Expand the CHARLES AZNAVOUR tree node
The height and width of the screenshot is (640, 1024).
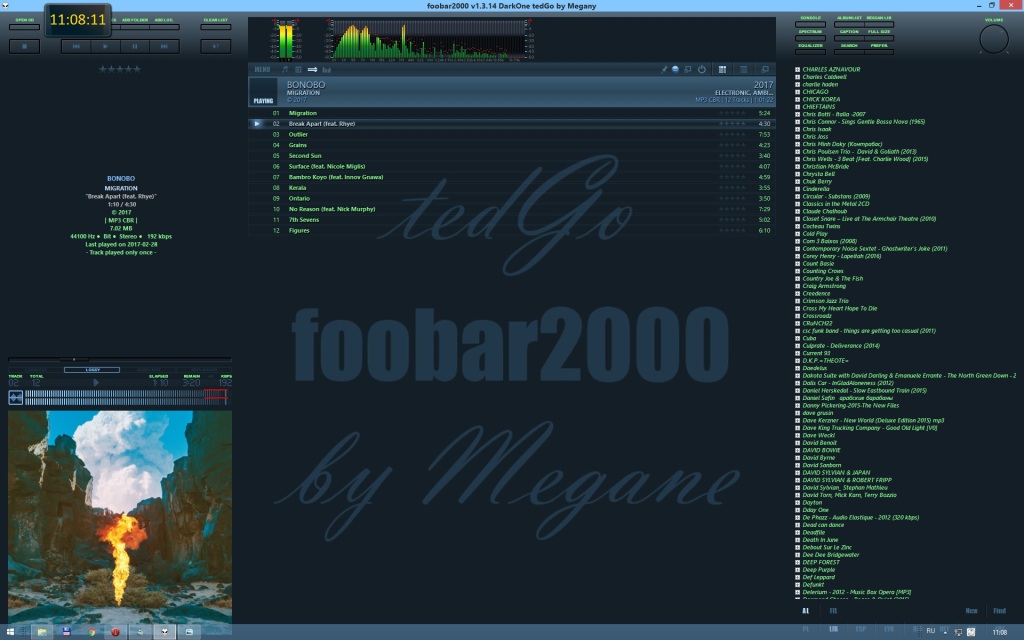click(797, 69)
